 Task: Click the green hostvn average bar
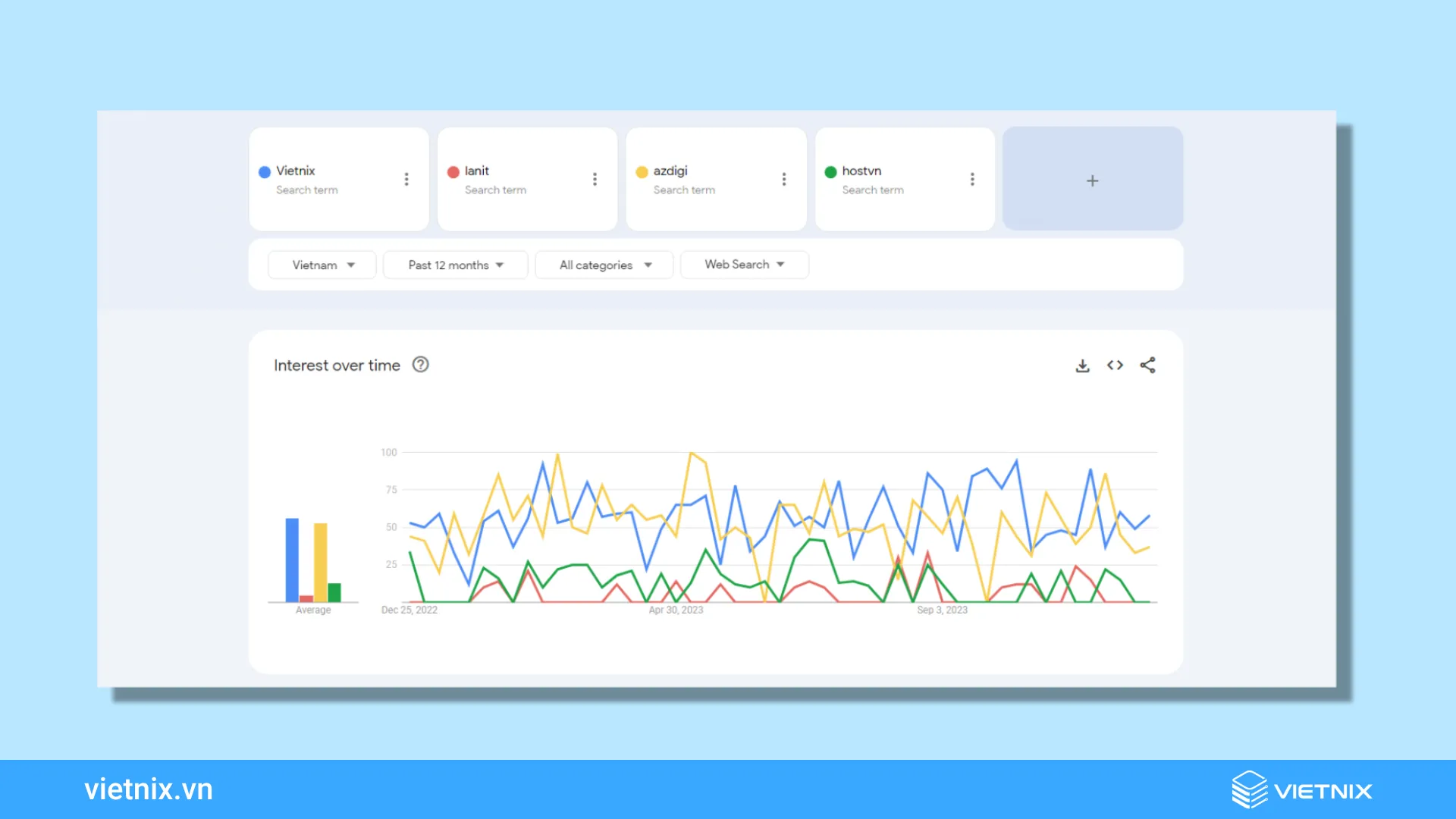pyautogui.click(x=334, y=592)
